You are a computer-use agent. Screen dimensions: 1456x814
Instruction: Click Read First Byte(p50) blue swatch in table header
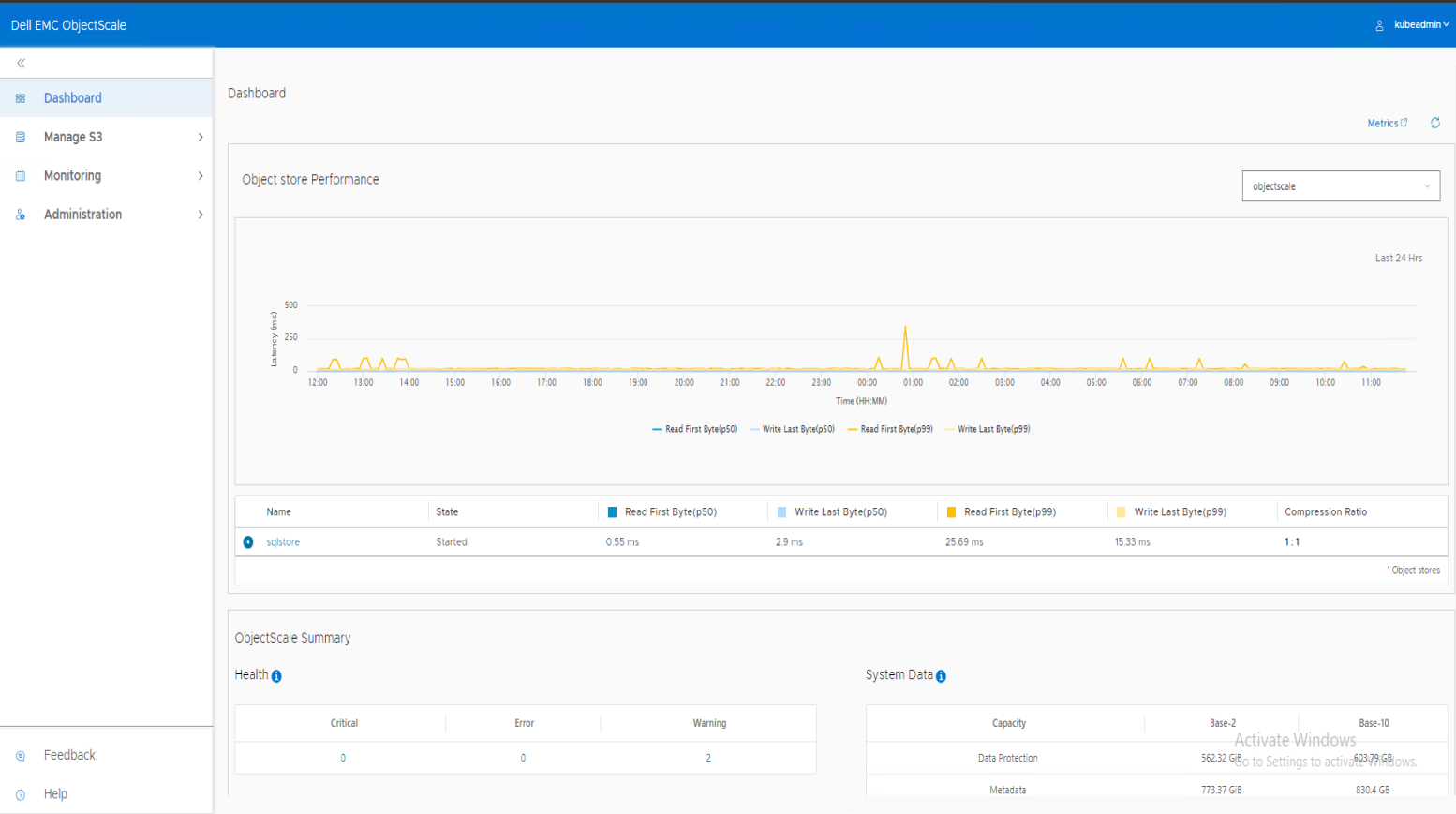[x=613, y=512]
